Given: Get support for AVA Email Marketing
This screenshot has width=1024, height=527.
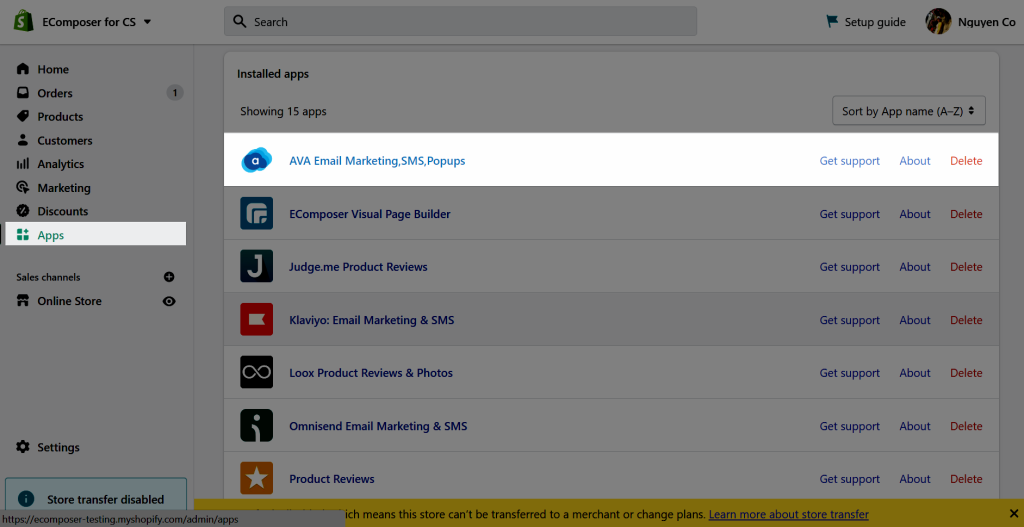Looking at the screenshot, I should [x=850, y=161].
